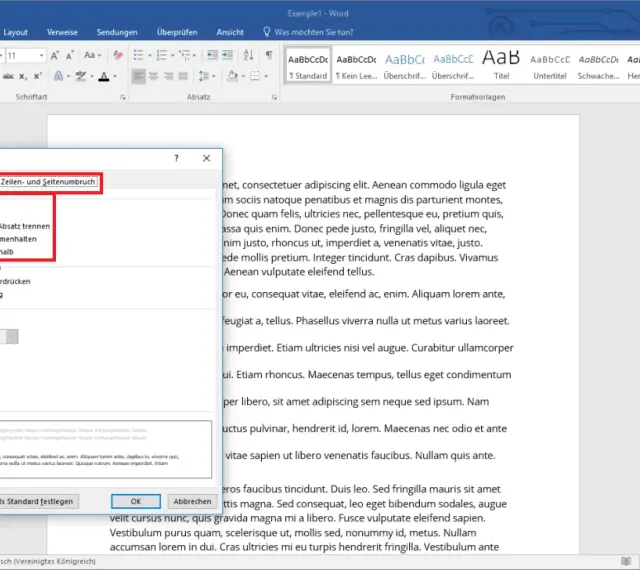
Task: Center the paragraph text
Action: click(153, 76)
